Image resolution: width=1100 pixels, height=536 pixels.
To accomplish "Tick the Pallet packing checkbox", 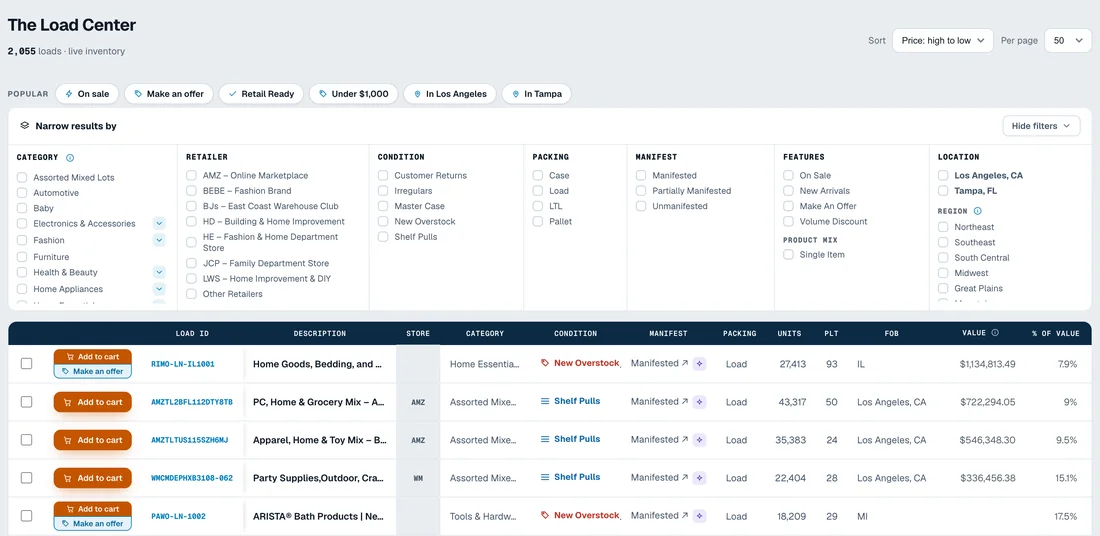I will 538,222.
